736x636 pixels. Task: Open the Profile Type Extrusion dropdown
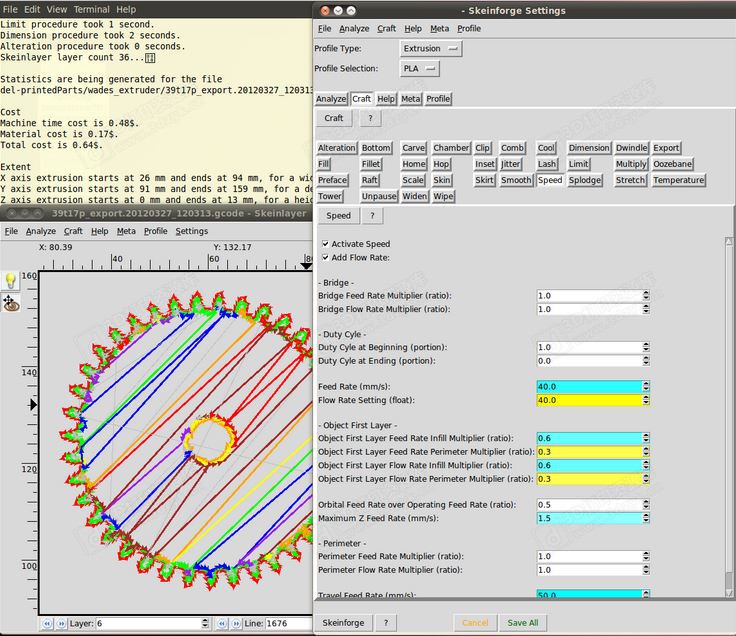[x=432, y=48]
